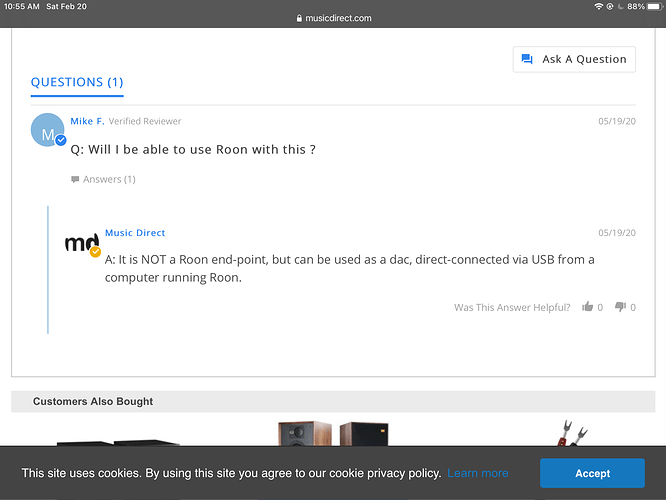The height and width of the screenshot is (500, 666).
Task: Click the chat bubble icon in Ask A Question
Action: [527, 59]
